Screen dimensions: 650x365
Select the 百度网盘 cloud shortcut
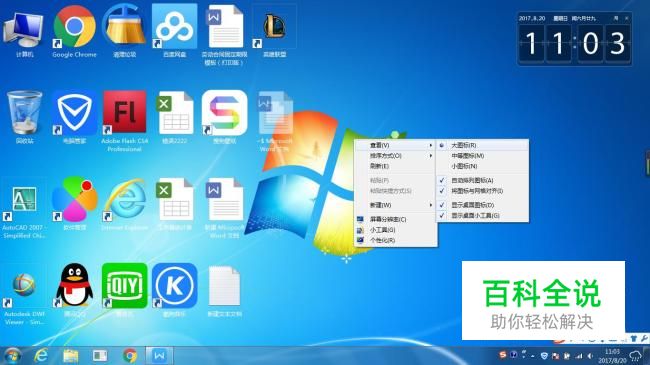[175, 32]
